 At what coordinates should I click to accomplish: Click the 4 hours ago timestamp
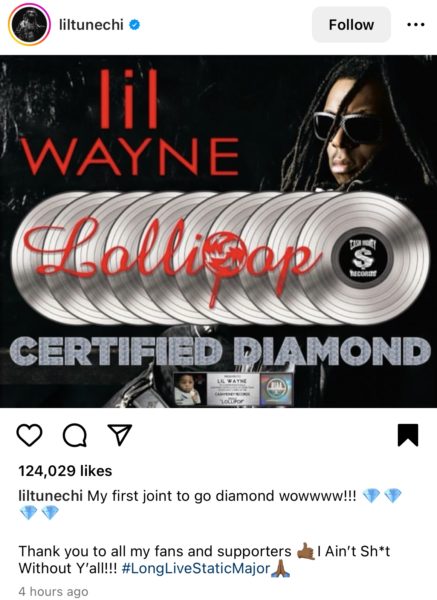[x=53, y=591]
